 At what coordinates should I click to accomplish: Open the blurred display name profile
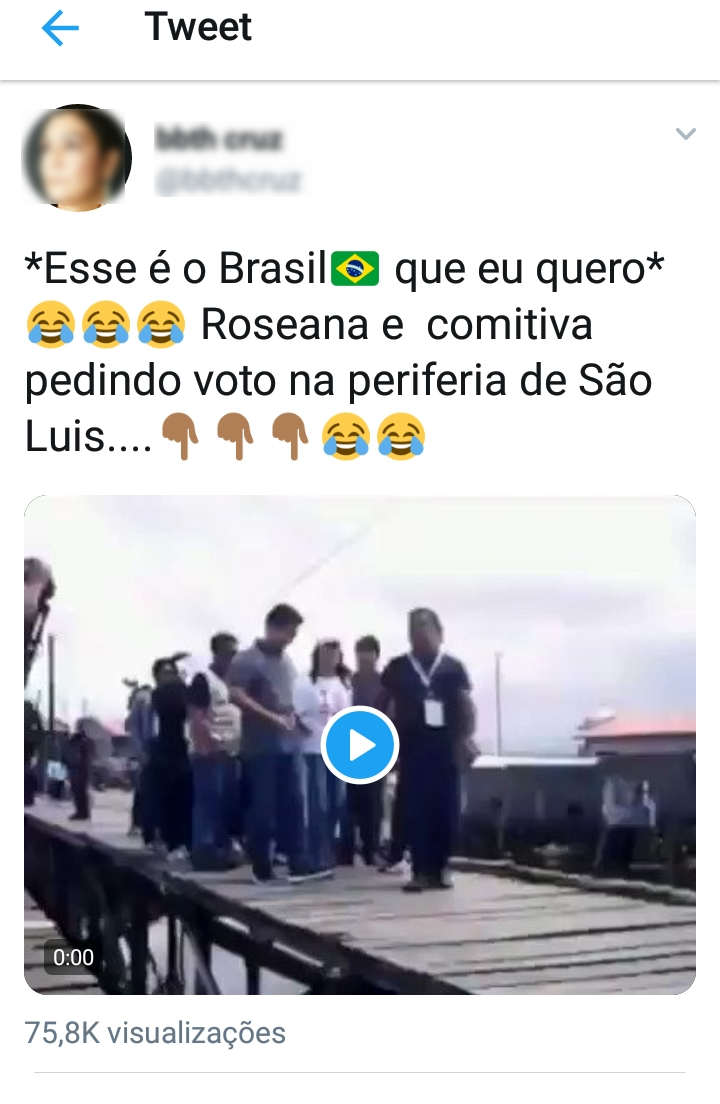(x=217, y=139)
